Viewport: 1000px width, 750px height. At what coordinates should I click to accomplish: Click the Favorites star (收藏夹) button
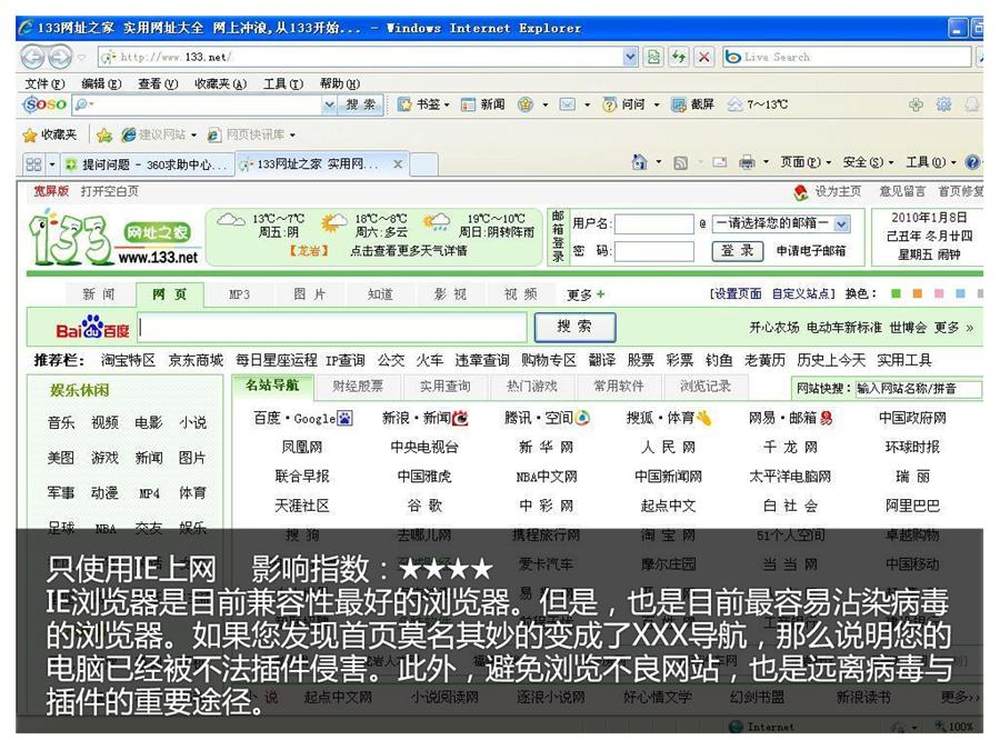(x=50, y=135)
